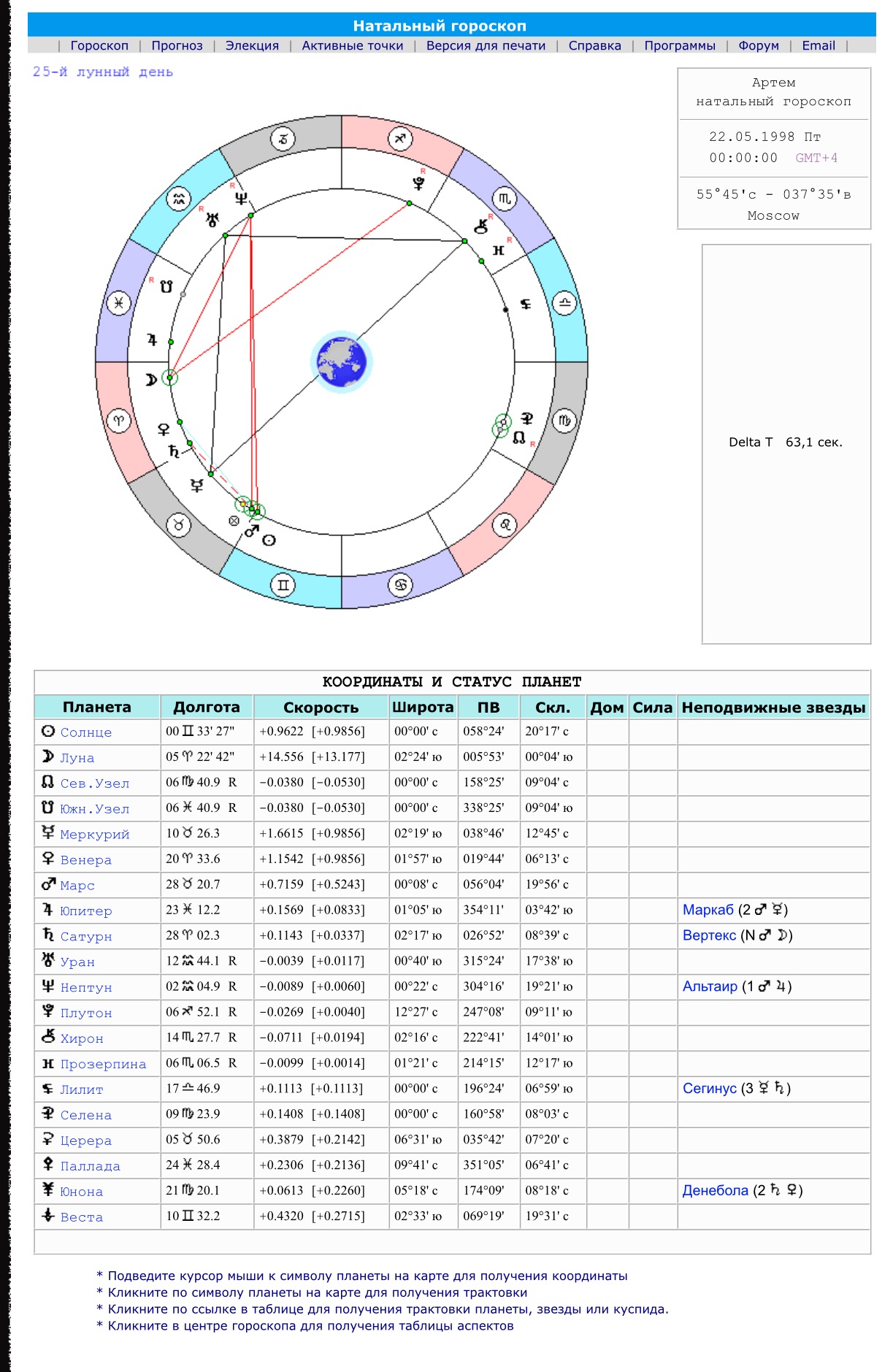The width and height of the screenshot is (893, 1372).
Task: Click the 'Неподвижные звезды' column header
Action: coord(773,708)
